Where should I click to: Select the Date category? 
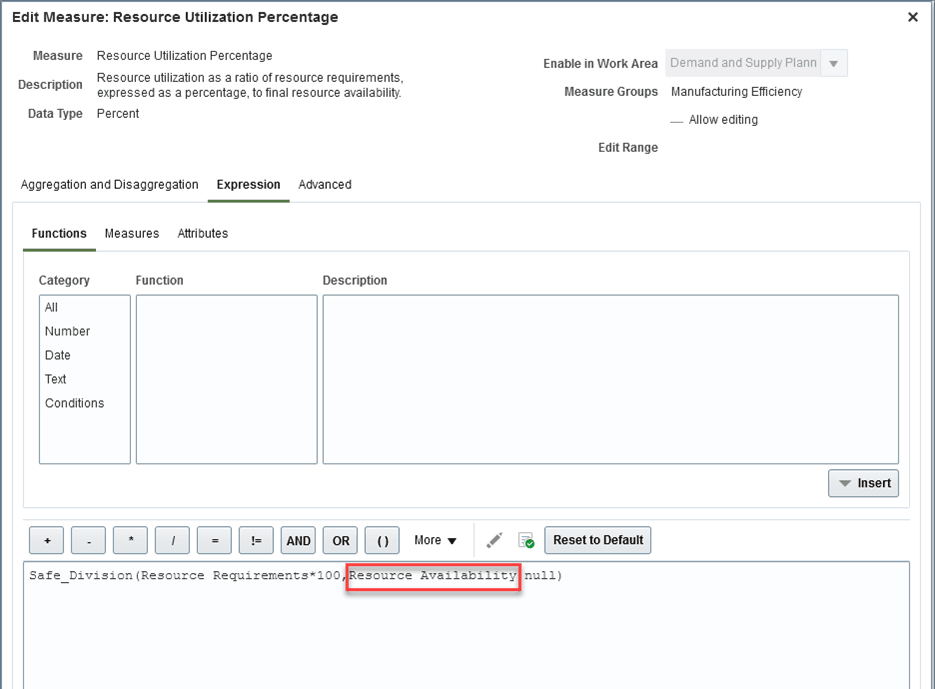[x=57, y=355]
